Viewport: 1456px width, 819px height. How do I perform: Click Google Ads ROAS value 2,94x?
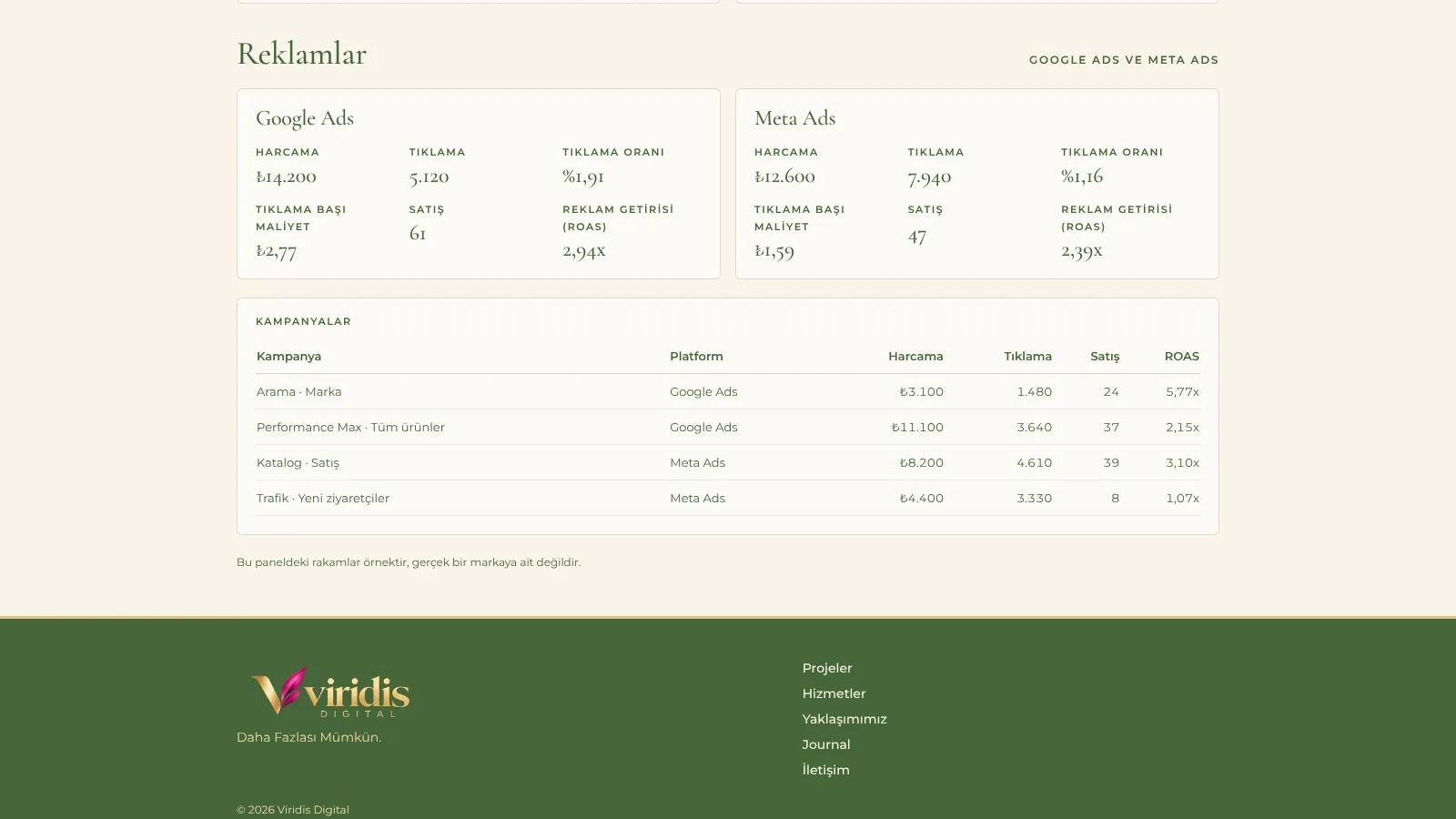coord(583,250)
